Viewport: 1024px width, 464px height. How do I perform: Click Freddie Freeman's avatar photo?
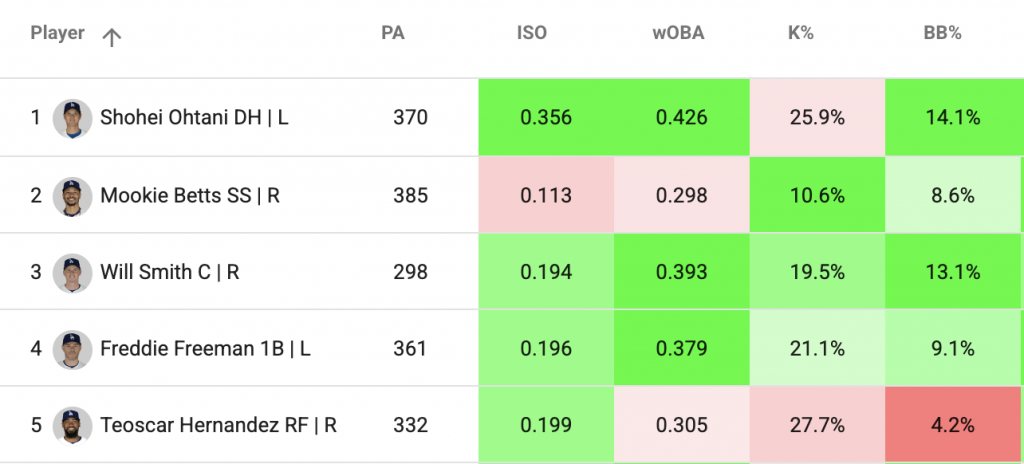[x=72, y=349]
